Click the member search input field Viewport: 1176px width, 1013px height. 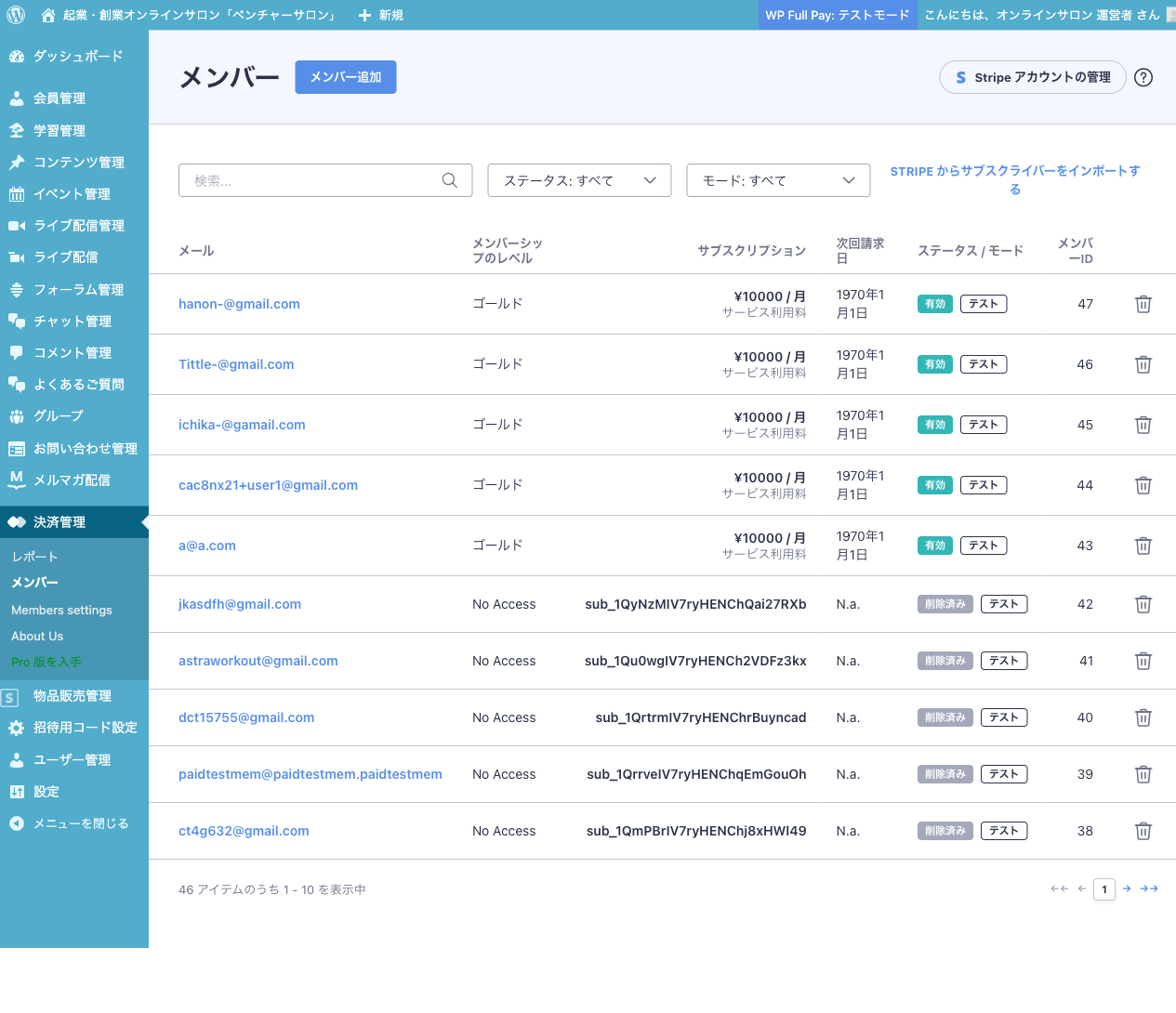click(311, 180)
